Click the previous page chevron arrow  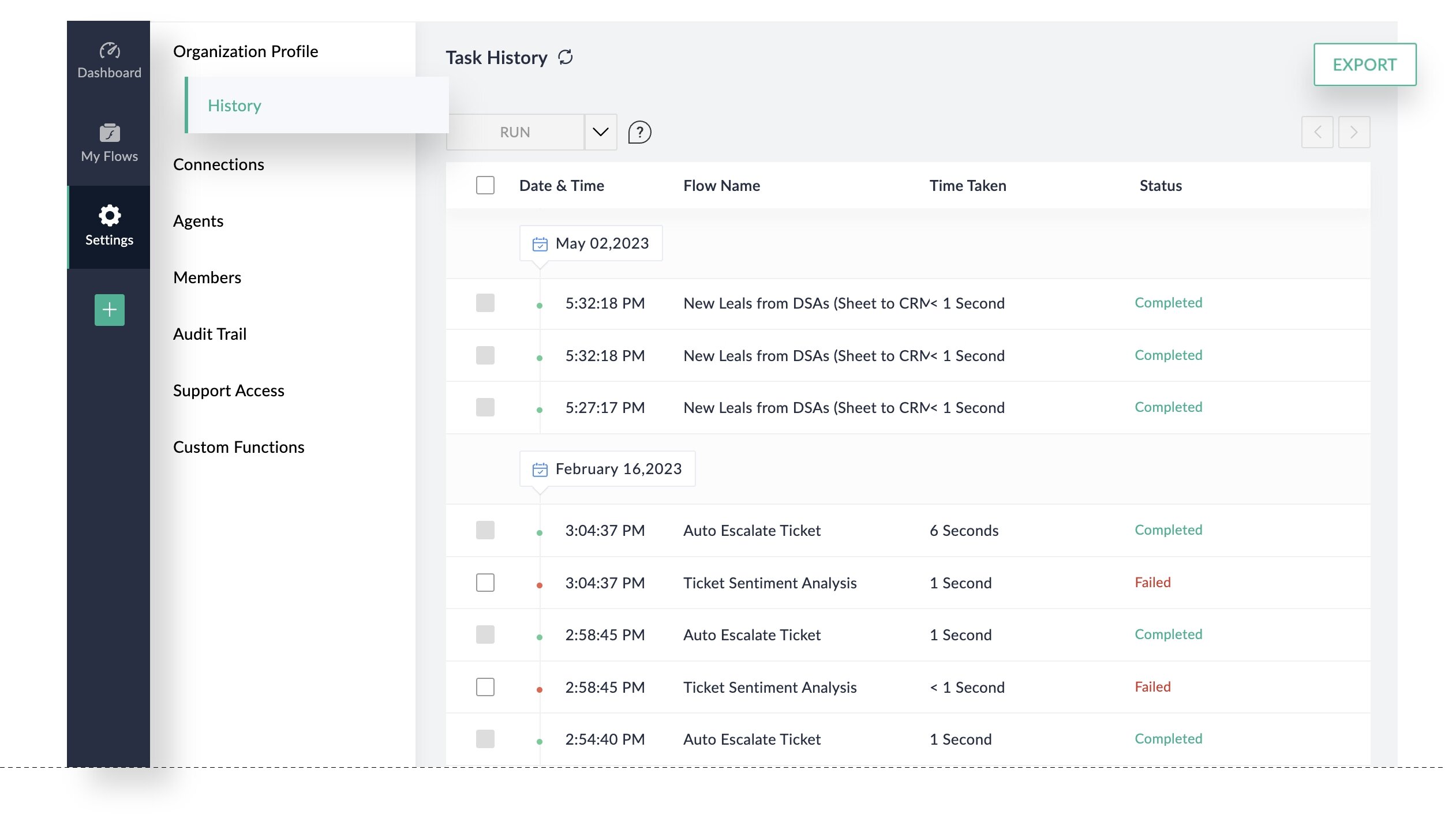(1318, 131)
